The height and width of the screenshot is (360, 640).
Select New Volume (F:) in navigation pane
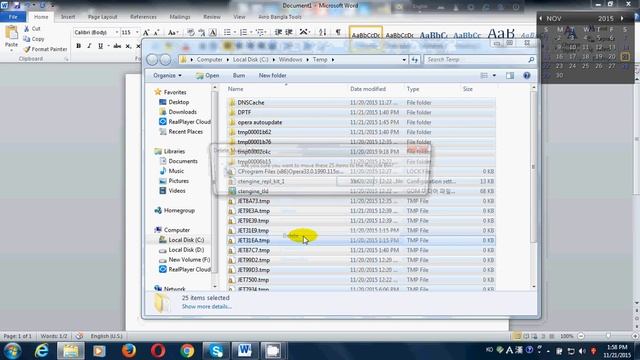click(189, 260)
